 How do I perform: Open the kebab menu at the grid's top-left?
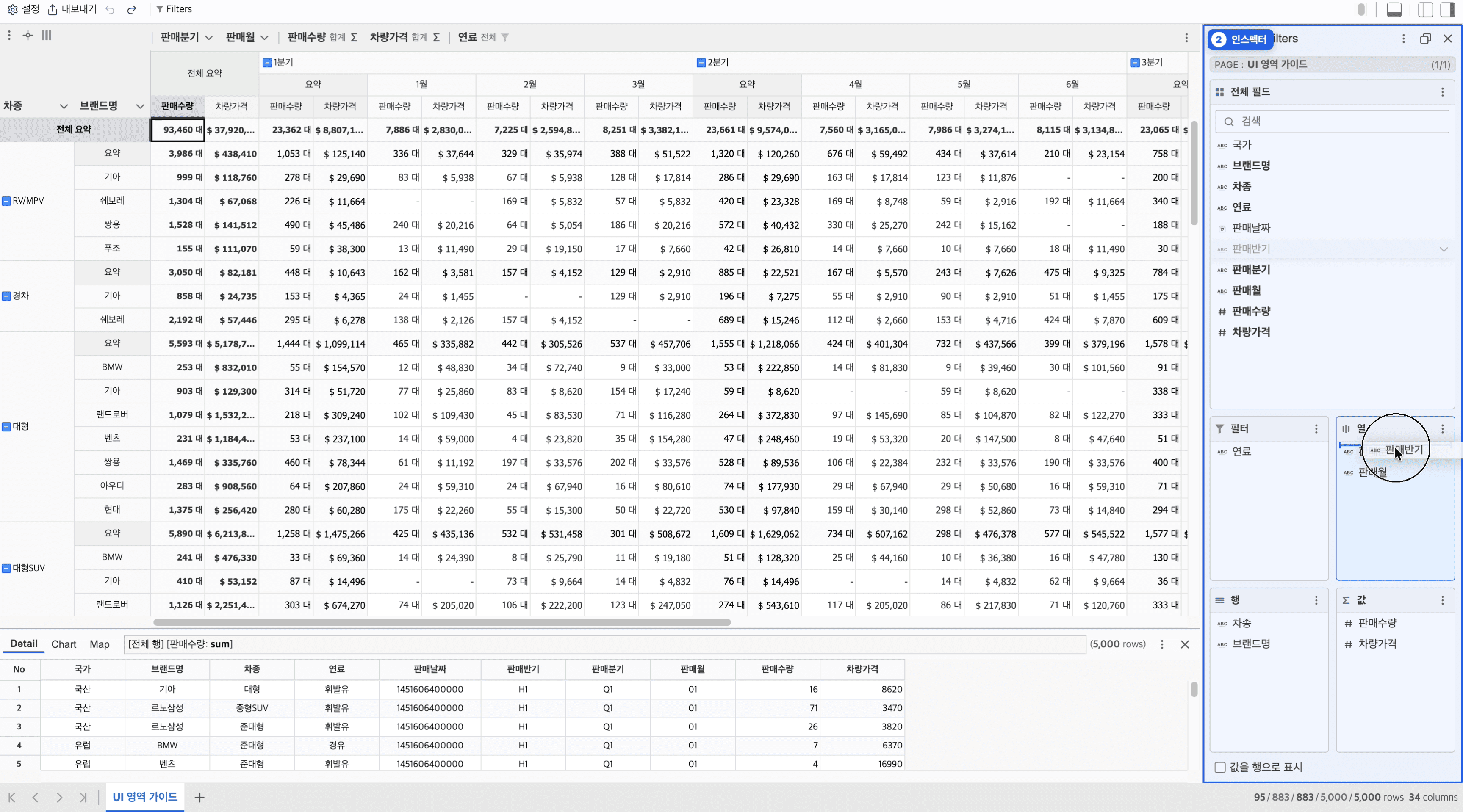pos(9,36)
